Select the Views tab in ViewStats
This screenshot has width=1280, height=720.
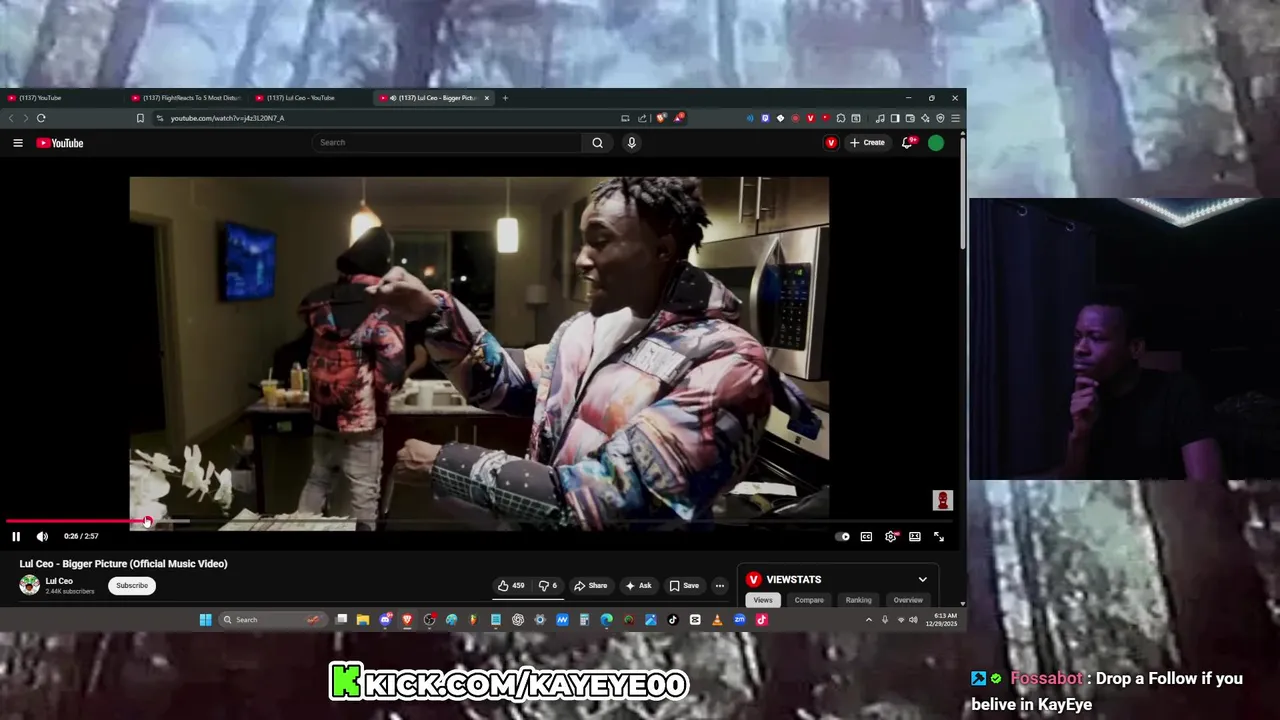(763, 600)
